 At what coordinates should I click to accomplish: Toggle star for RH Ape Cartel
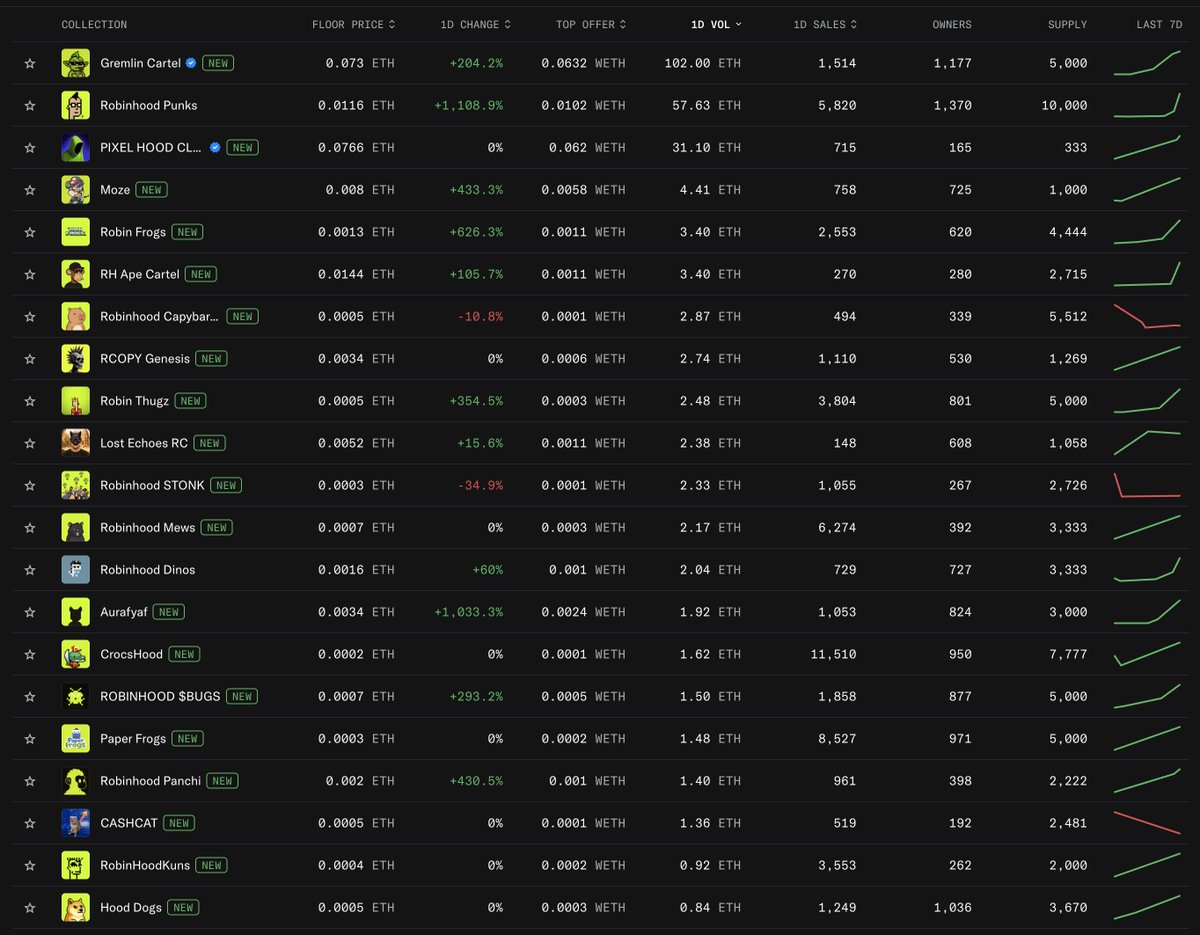(30, 274)
